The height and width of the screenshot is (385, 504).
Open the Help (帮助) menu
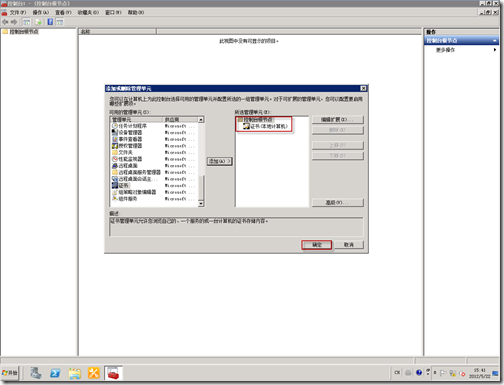point(136,12)
